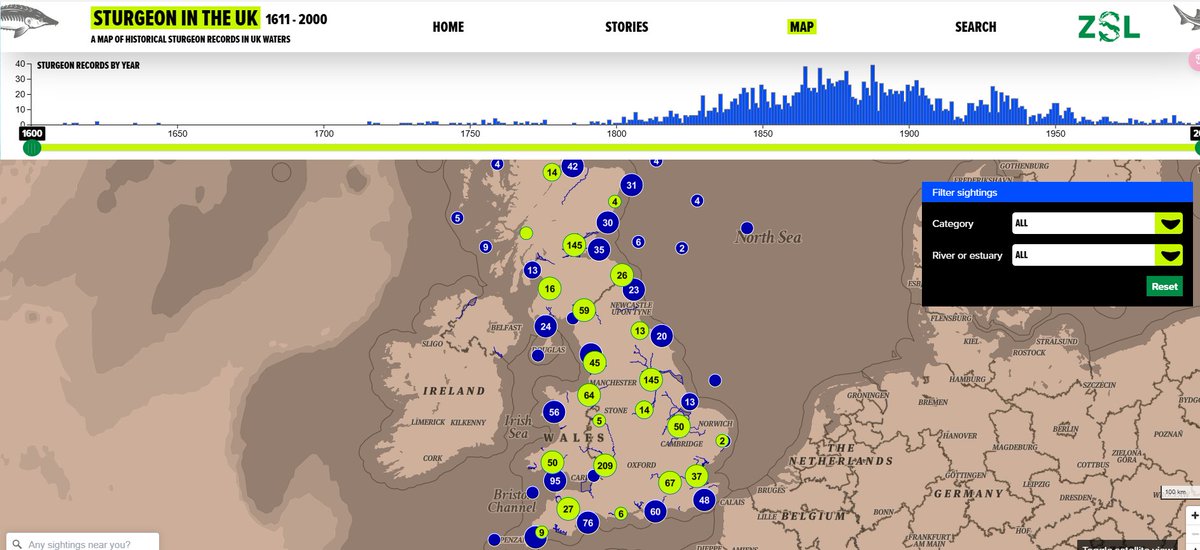Click the blue 30 cluster marker
Image resolution: width=1200 pixels, height=550 pixels.
point(608,223)
